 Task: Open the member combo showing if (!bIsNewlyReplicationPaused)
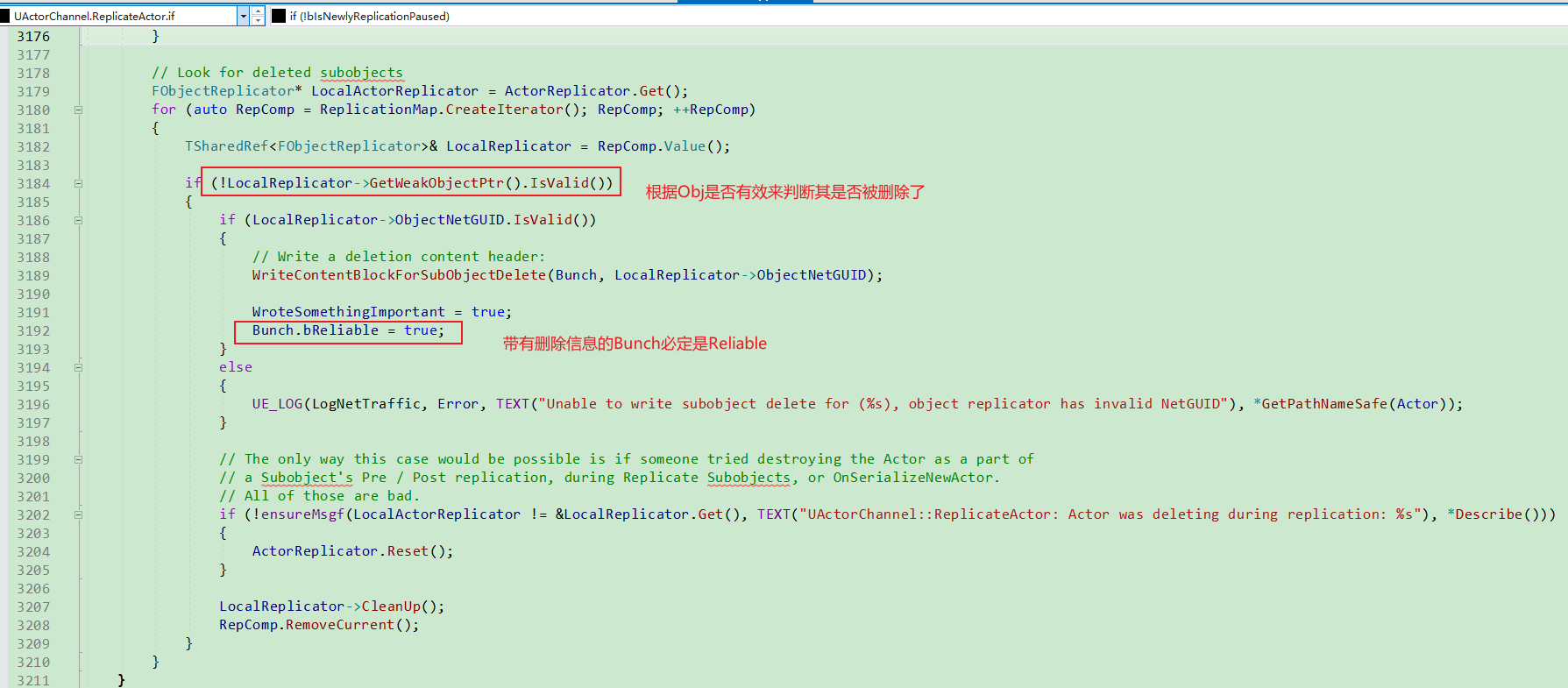pyautogui.click(x=918, y=16)
